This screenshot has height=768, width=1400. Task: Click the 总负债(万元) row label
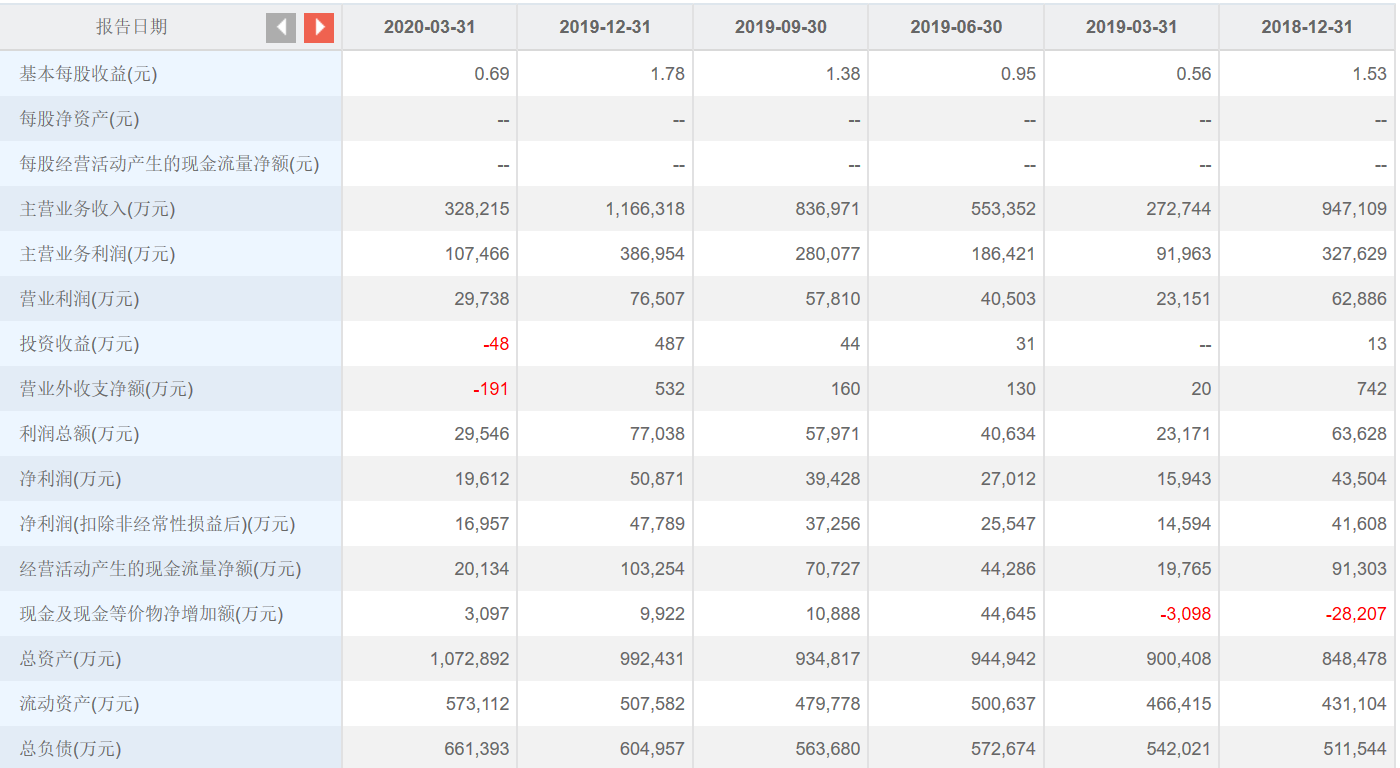[71, 749]
